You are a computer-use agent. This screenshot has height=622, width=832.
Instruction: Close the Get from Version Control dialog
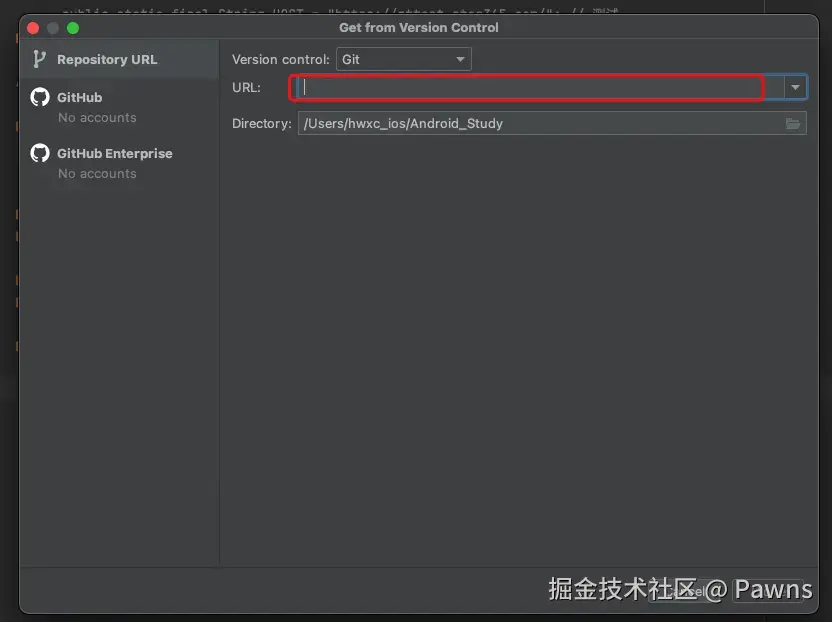(x=33, y=28)
